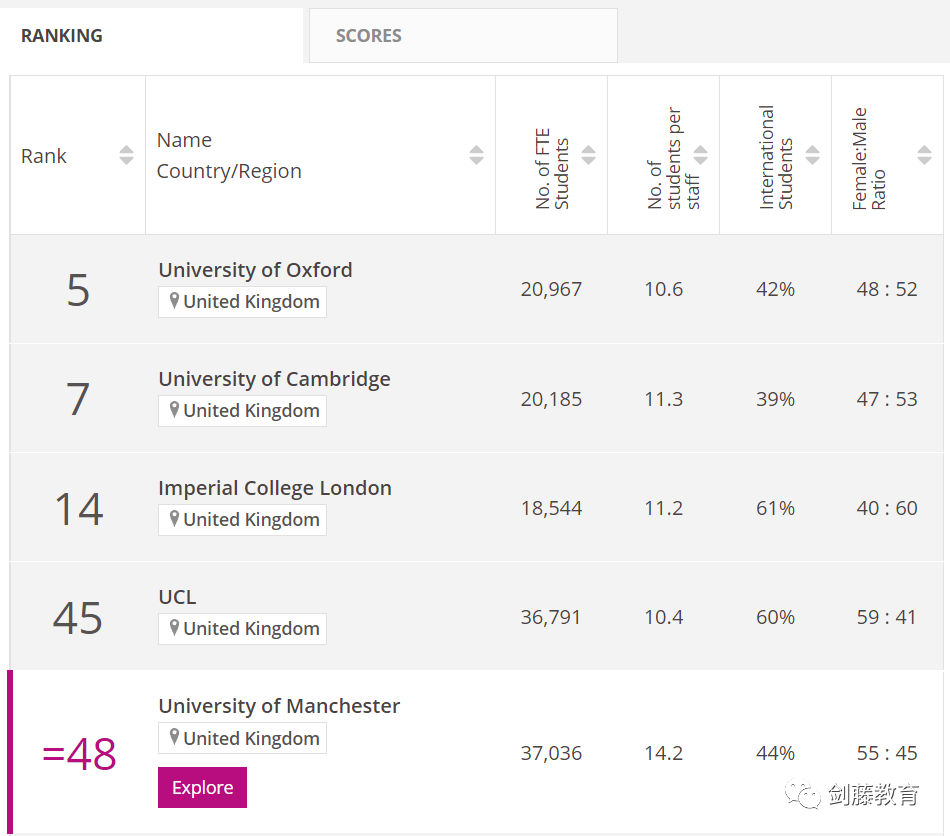Viewport: 950px width, 836px height.
Task: Click the =48 rank cell
Action: point(79,754)
